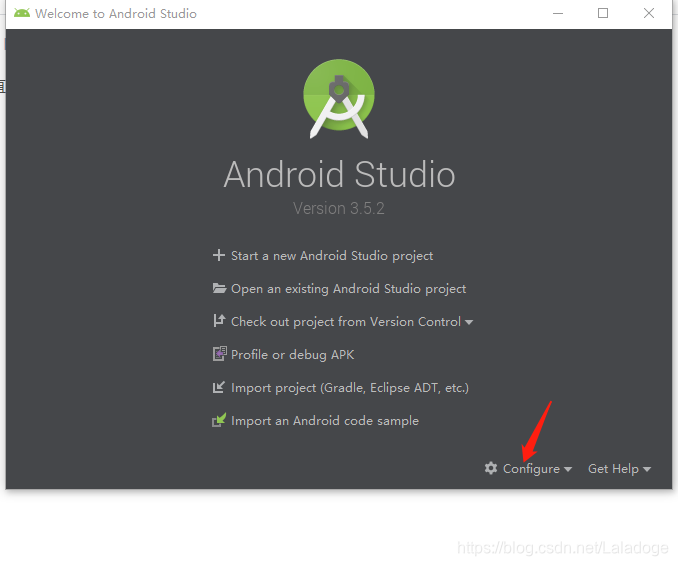Expand the Version Control dropdown arrow

coord(469,322)
